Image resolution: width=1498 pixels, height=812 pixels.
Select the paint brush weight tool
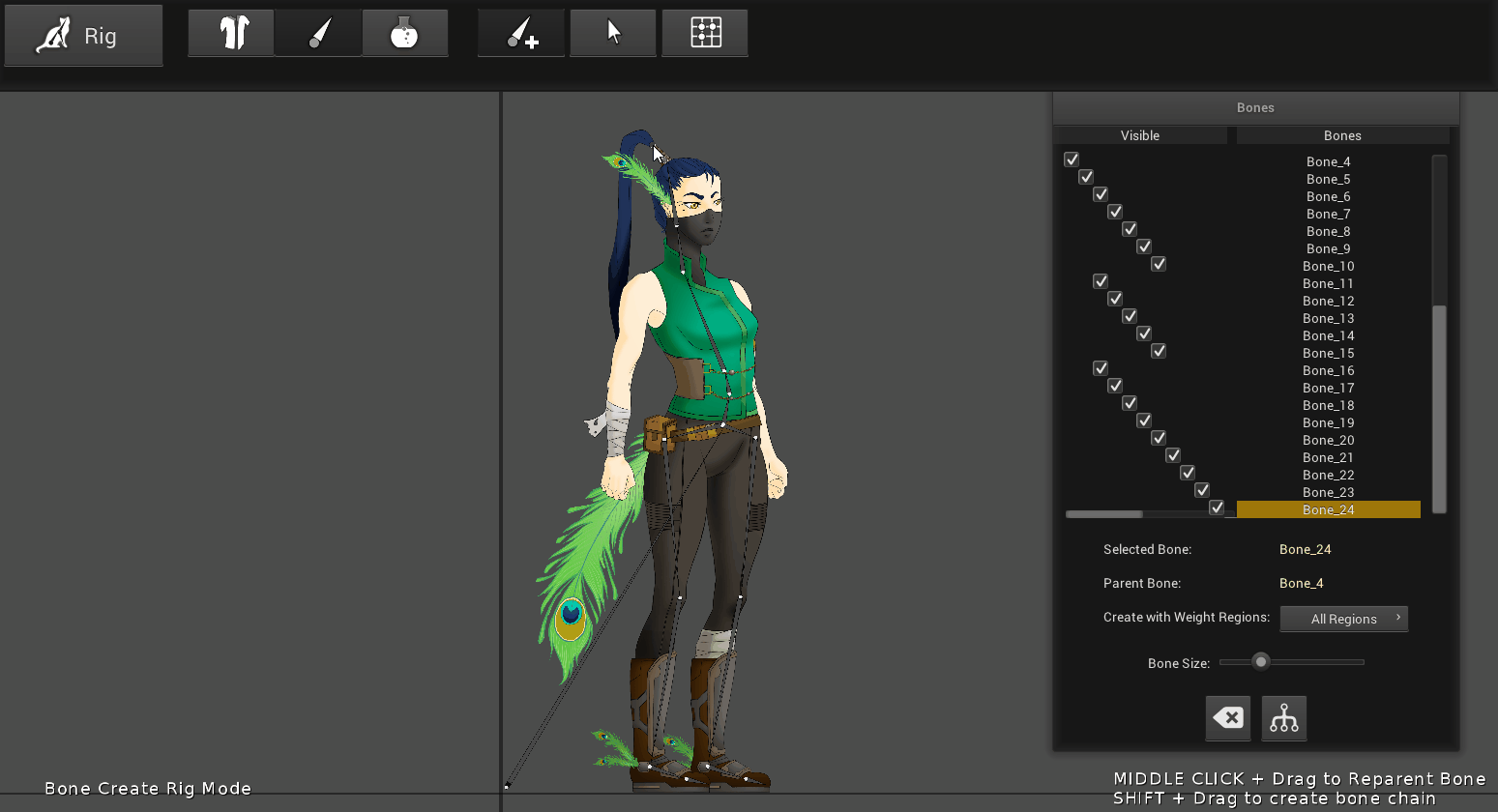(x=318, y=34)
